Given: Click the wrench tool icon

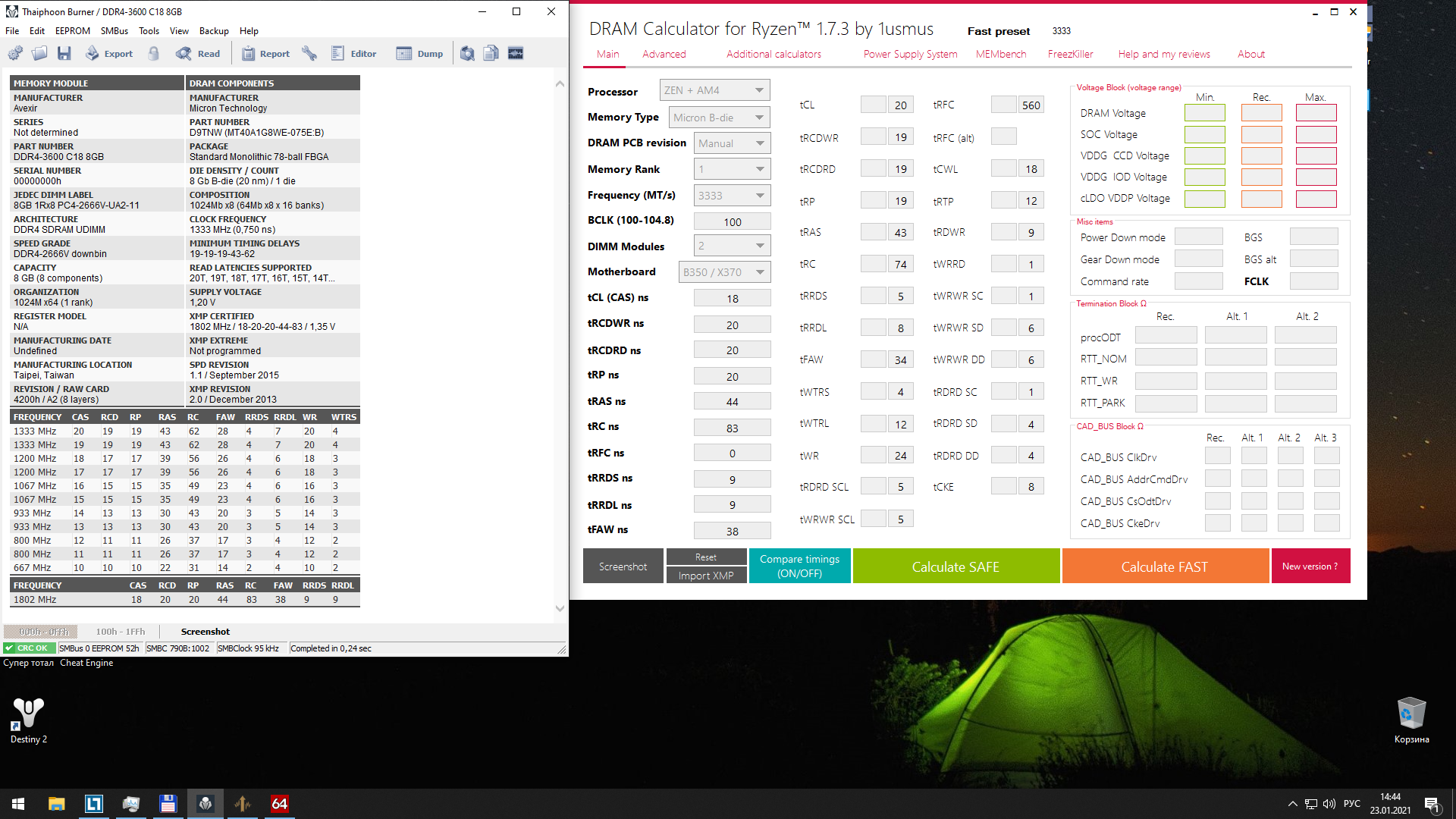Looking at the screenshot, I should click(x=309, y=53).
